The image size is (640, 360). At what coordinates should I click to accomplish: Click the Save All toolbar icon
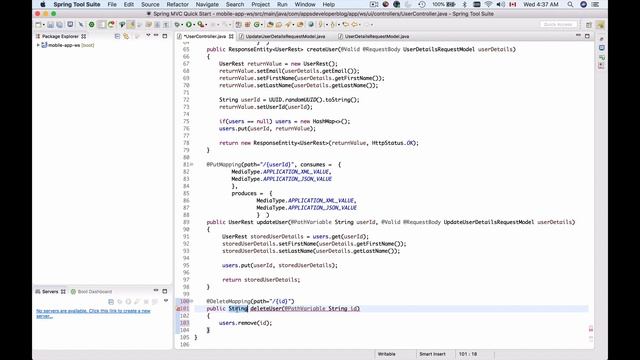point(60,24)
